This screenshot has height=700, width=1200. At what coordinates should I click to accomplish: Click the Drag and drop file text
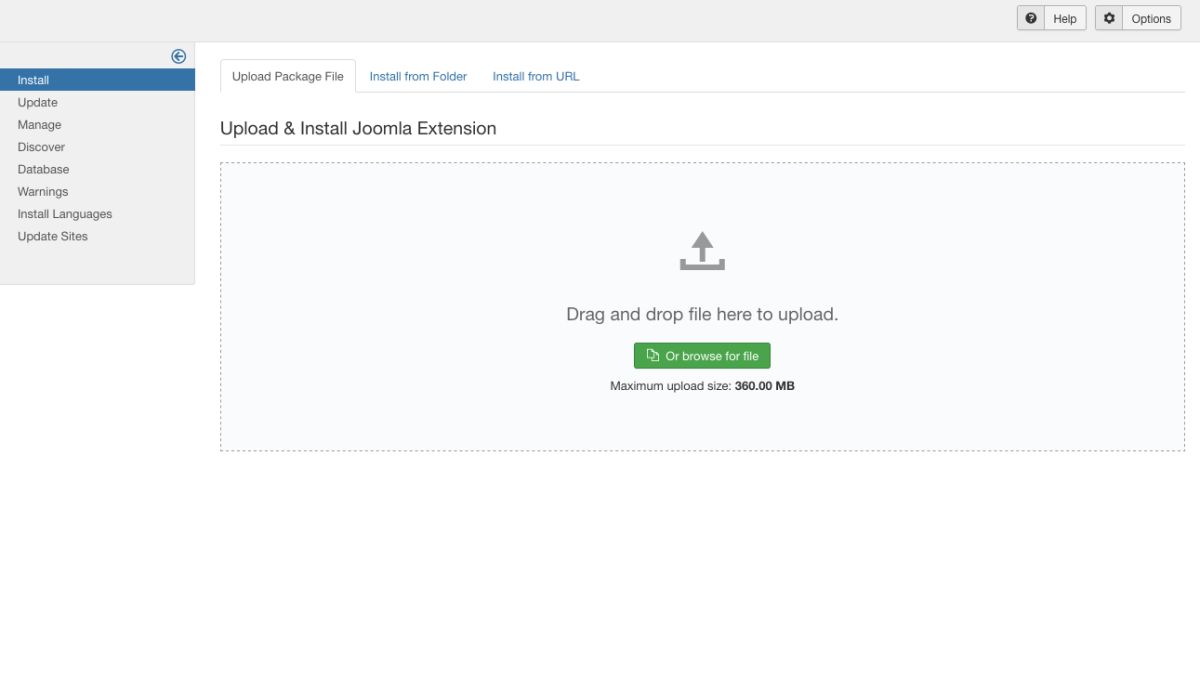click(702, 314)
